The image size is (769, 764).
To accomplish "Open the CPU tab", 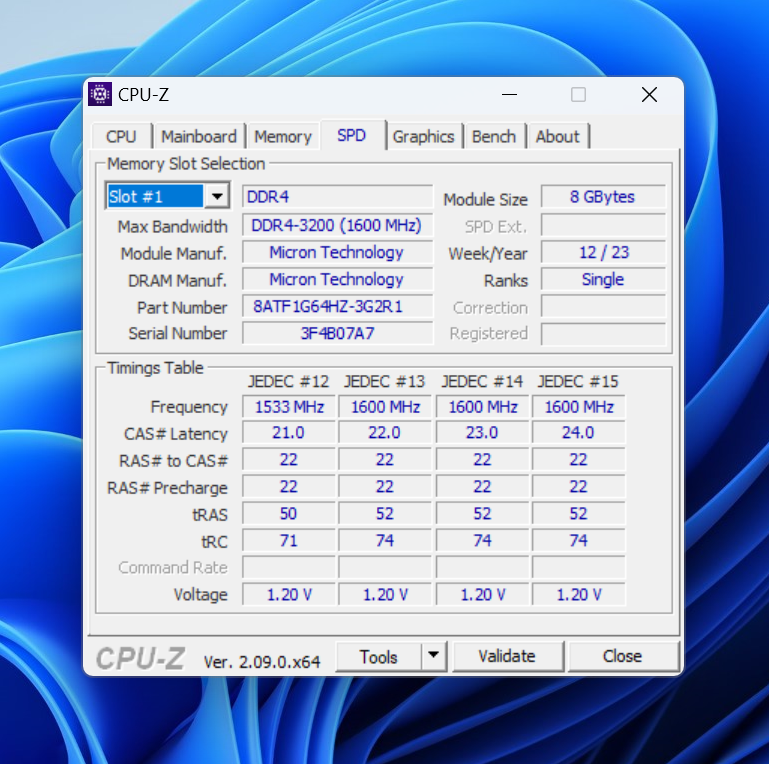I will 121,136.
